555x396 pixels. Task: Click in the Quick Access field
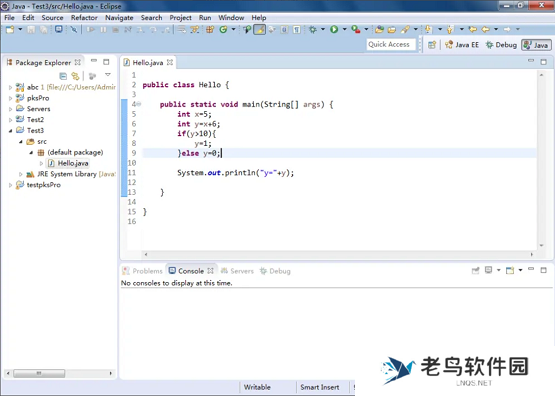391,45
